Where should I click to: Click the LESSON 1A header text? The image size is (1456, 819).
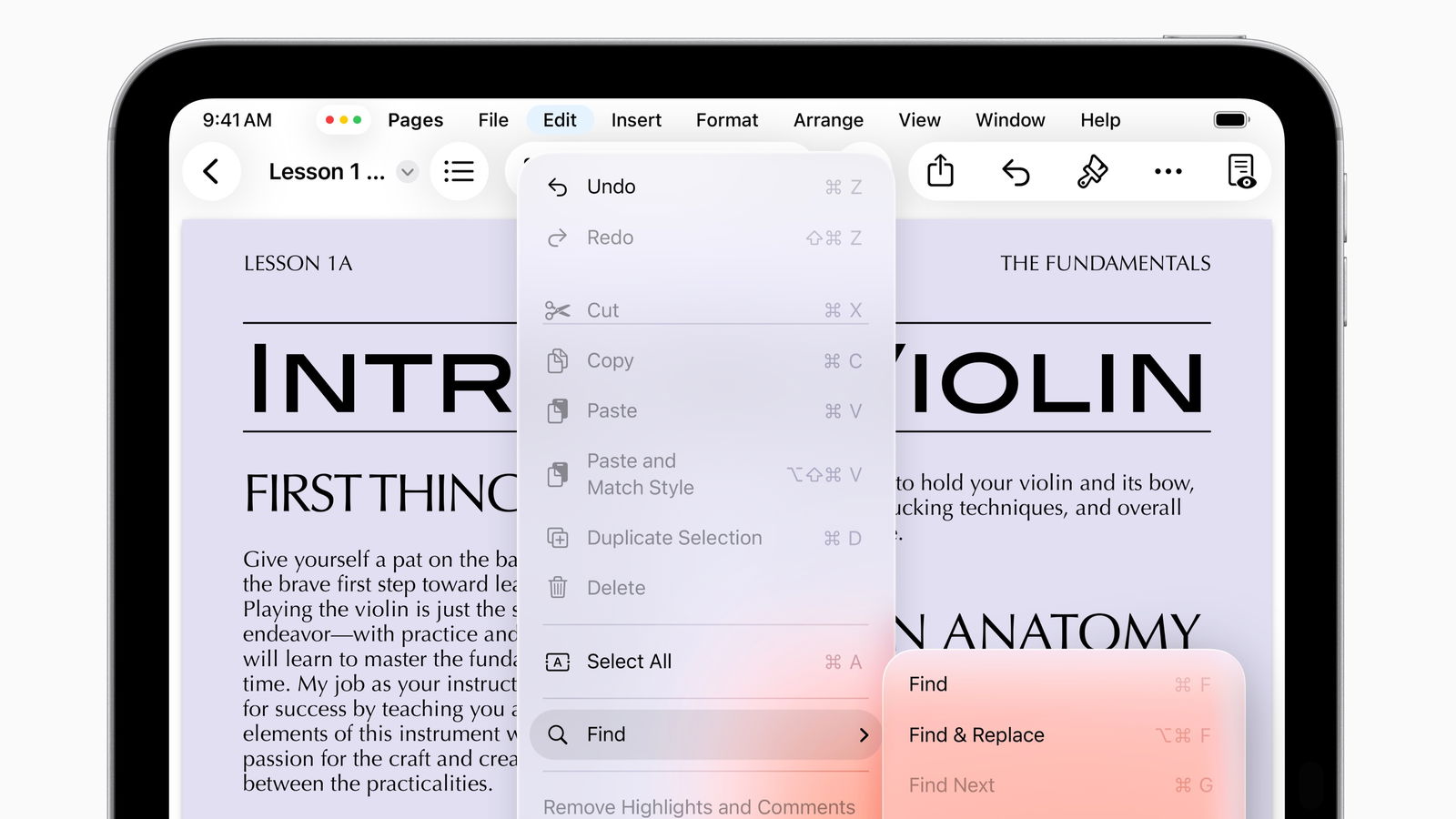(x=298, y=264)
